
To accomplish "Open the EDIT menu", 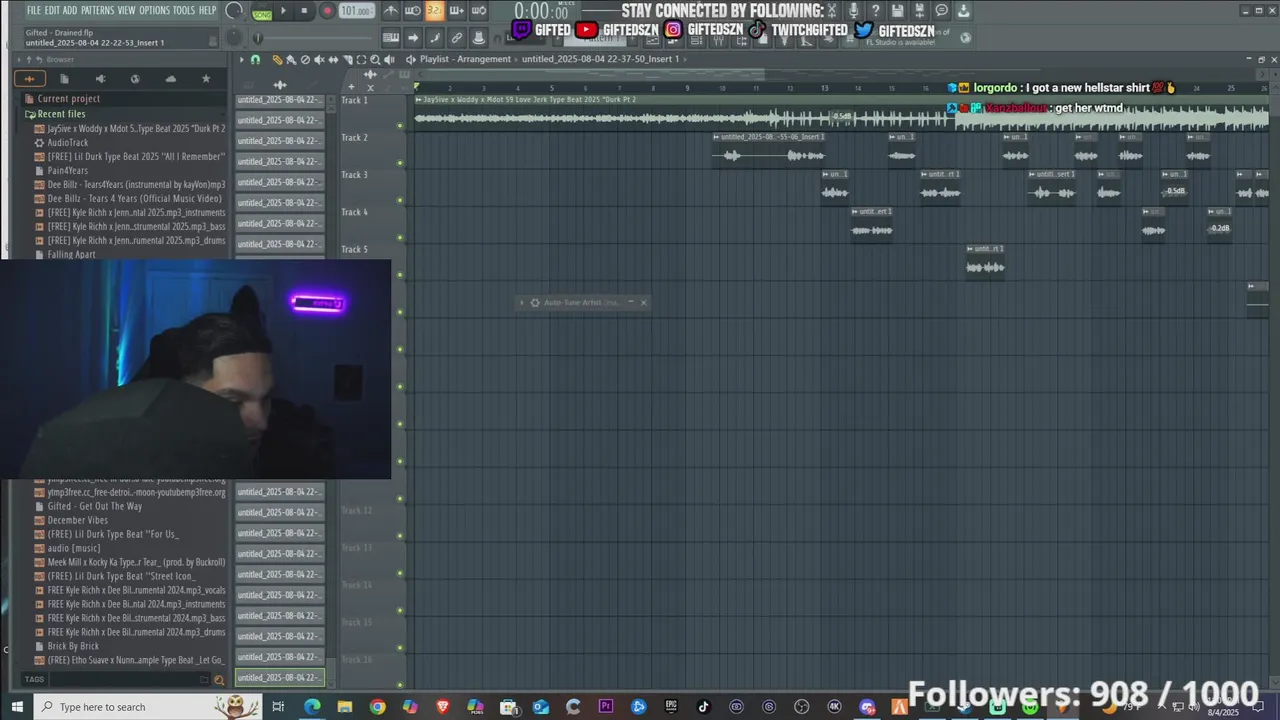I will [52, 10].
